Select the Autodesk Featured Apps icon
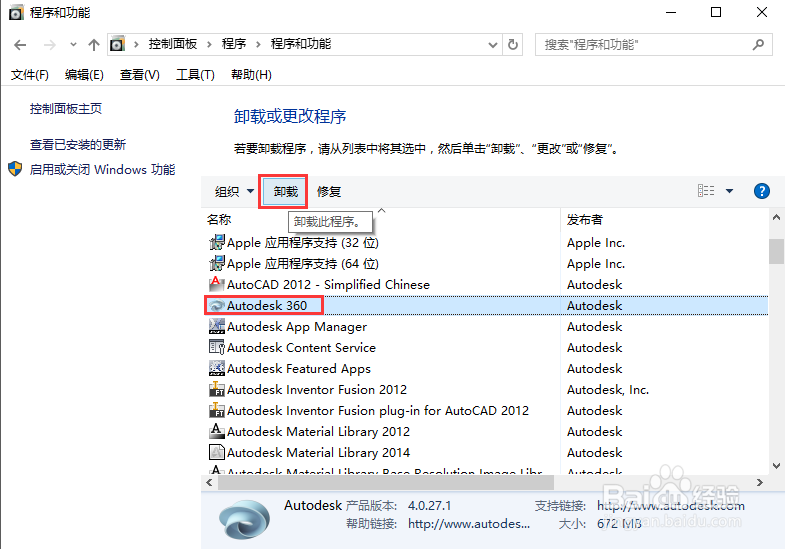The height and width of the screenshot is (549, 785). pos(216,368)
